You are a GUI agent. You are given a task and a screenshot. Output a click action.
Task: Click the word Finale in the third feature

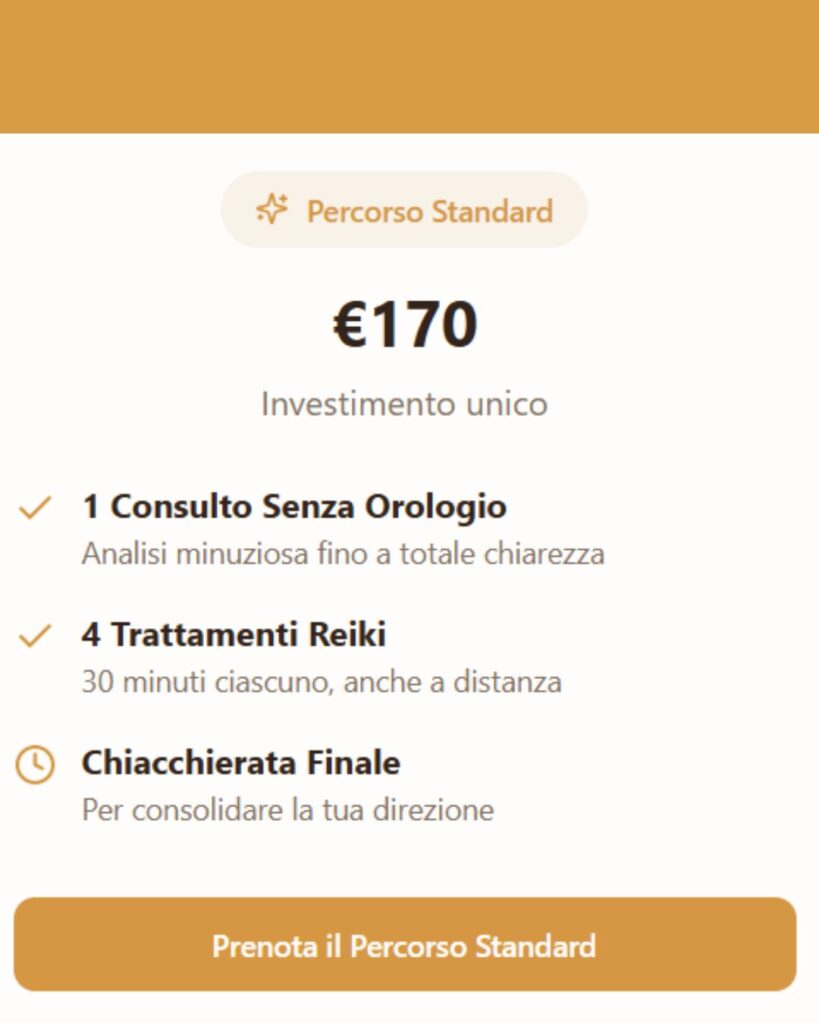(358, 763)
